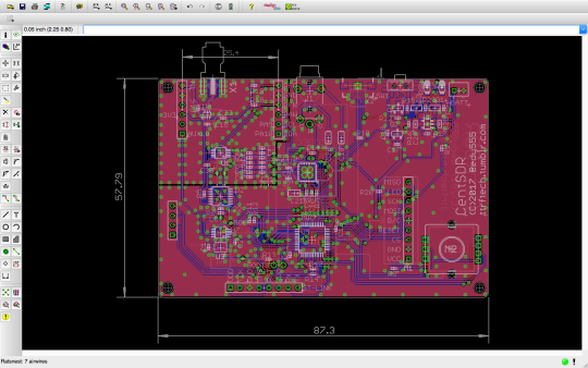Open the yellow Help question mark
Viewport: 588px width, 368px height.
pyautogui.click(x=251, y=6)
